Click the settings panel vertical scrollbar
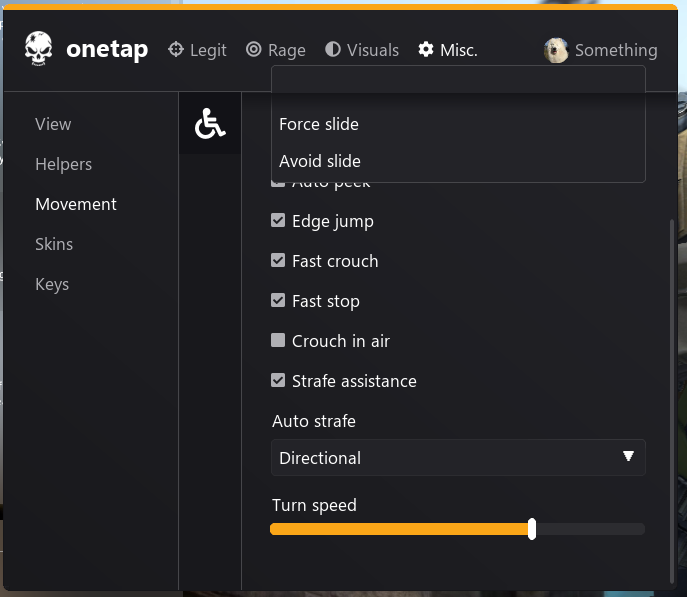This screenshot has width=687, height=597. [x=672, y=401]
